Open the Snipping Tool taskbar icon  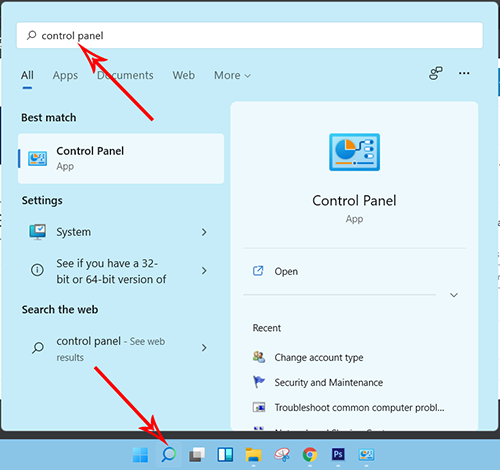[282, 455]
